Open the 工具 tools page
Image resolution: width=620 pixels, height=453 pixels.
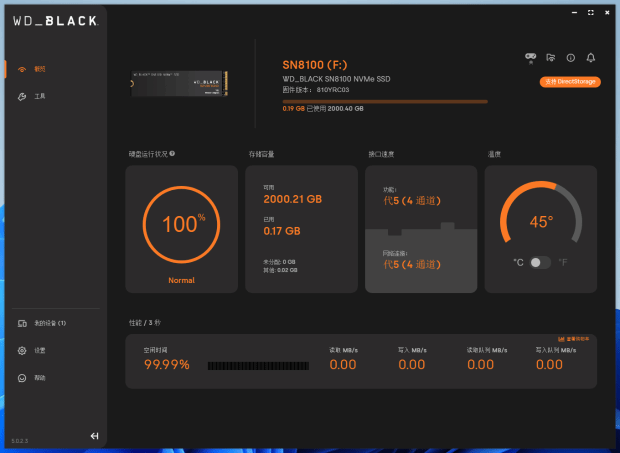tap(32, 96)
